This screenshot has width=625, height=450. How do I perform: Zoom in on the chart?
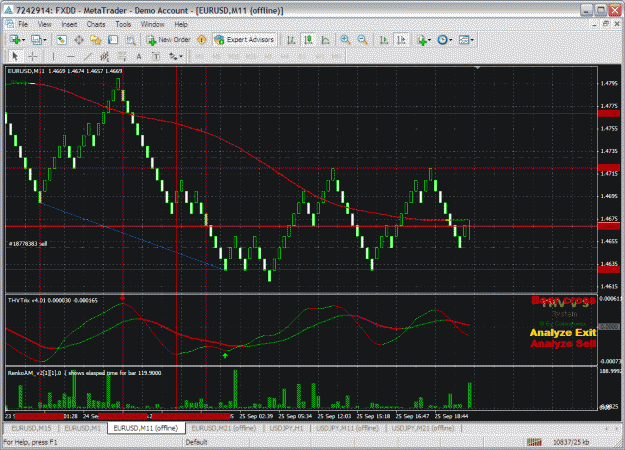click(345, 40)
